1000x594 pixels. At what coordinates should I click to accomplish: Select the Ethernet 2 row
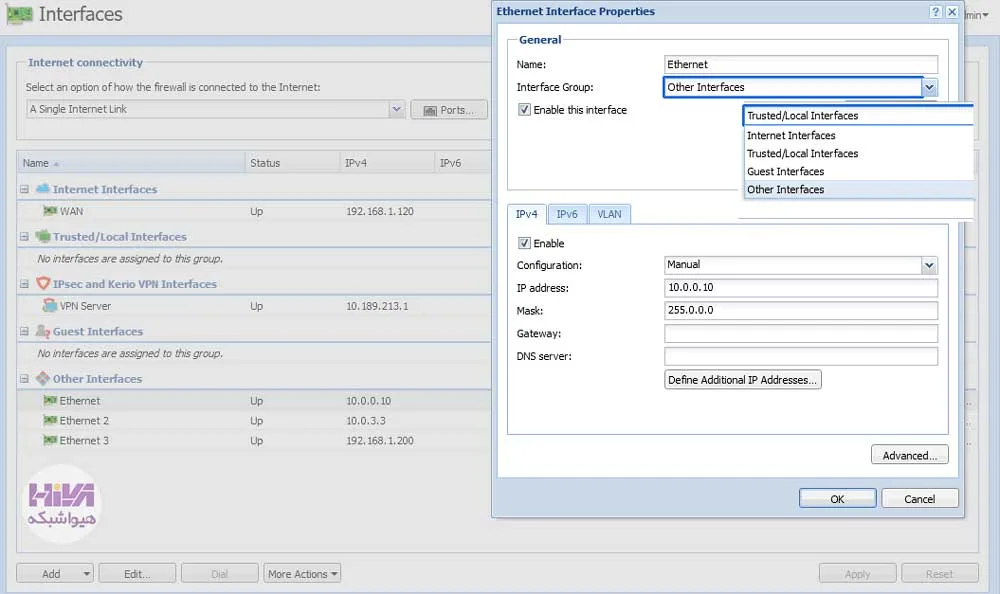point(254,420)
